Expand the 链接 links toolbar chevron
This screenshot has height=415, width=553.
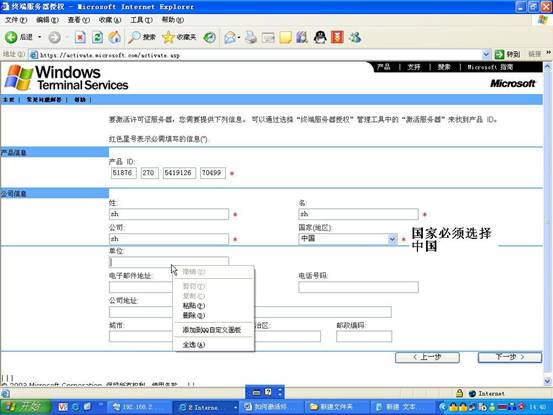pos(548,53)
